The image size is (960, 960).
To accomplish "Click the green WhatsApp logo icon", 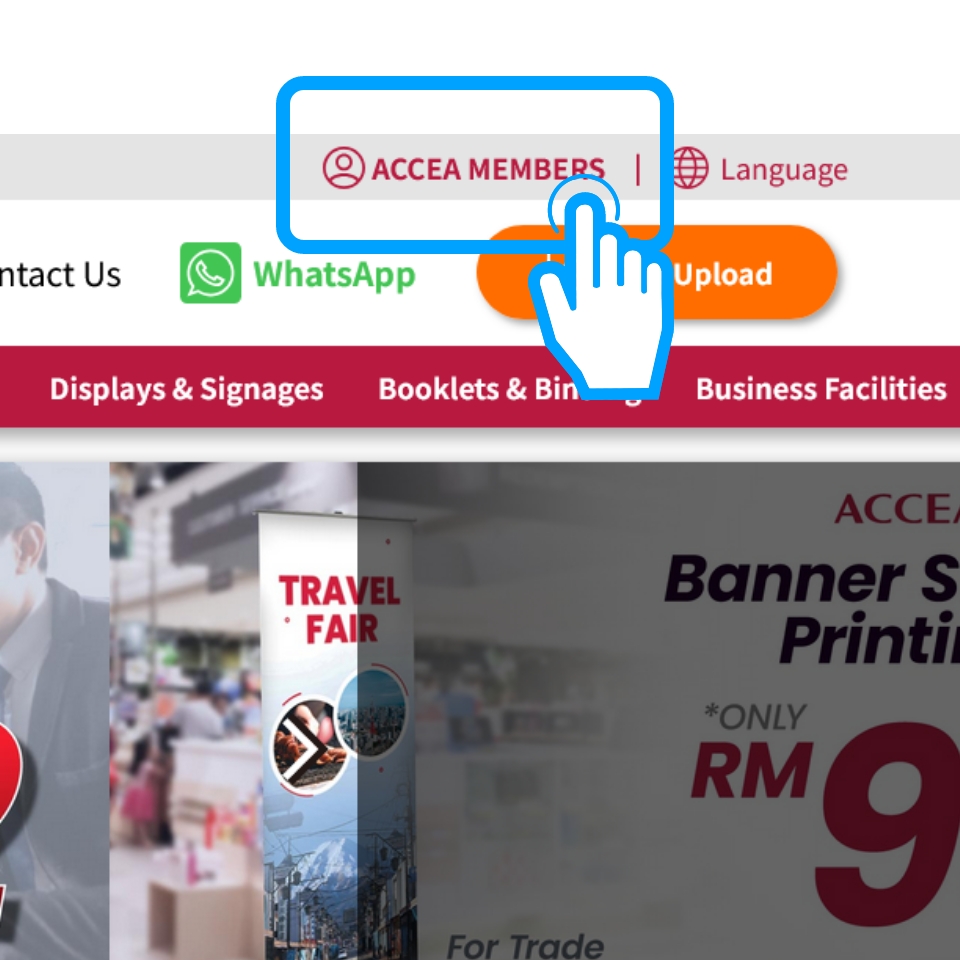I will [x=211, y=273].
